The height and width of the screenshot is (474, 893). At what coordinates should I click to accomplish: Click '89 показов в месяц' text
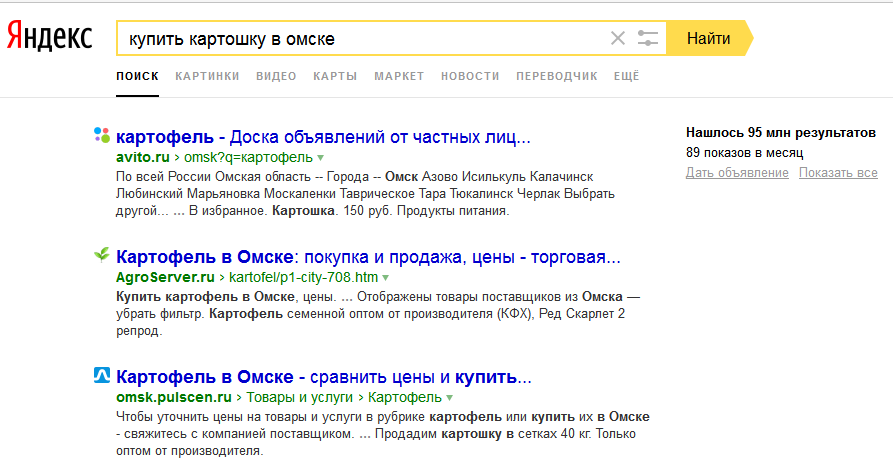click(744, 153)
